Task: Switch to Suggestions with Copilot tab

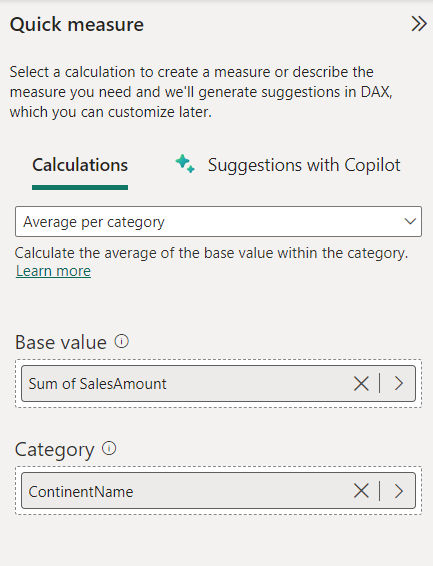Action: pos(304,165)
